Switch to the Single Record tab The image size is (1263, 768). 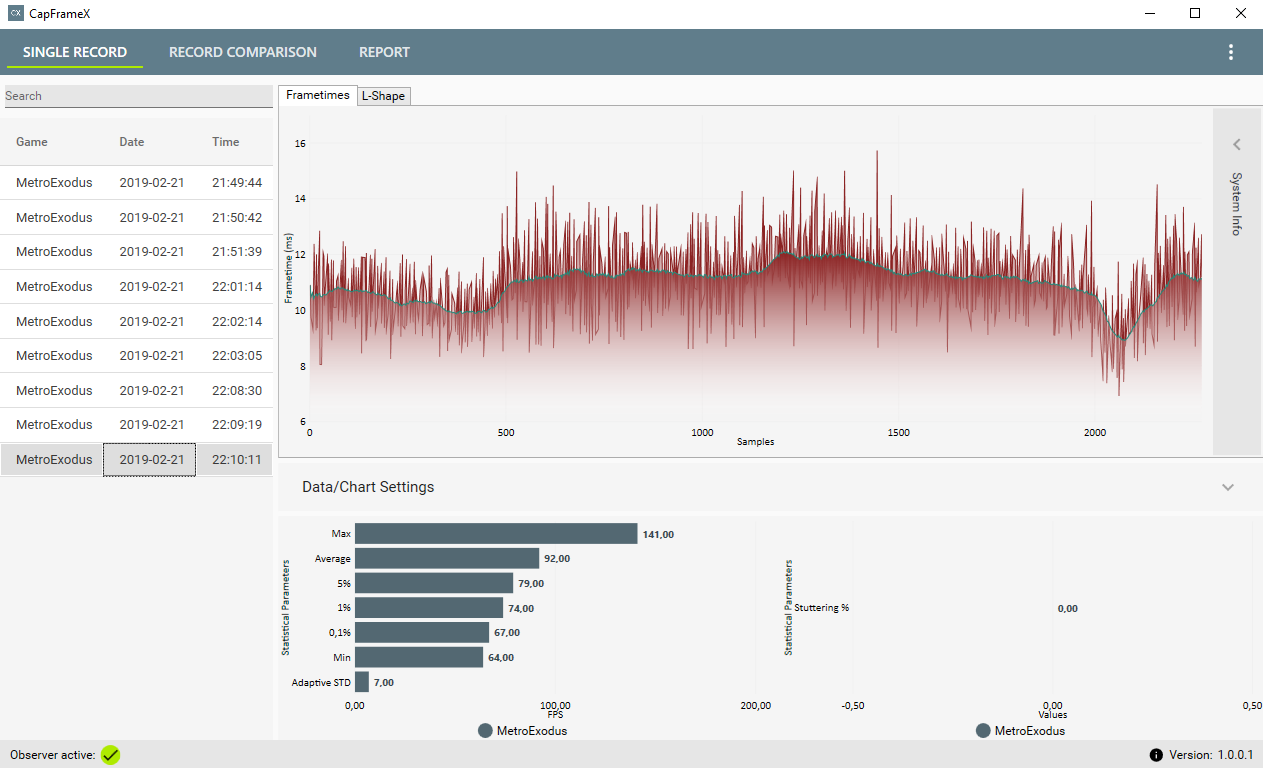pyautogui.click(x=75, y=52)
